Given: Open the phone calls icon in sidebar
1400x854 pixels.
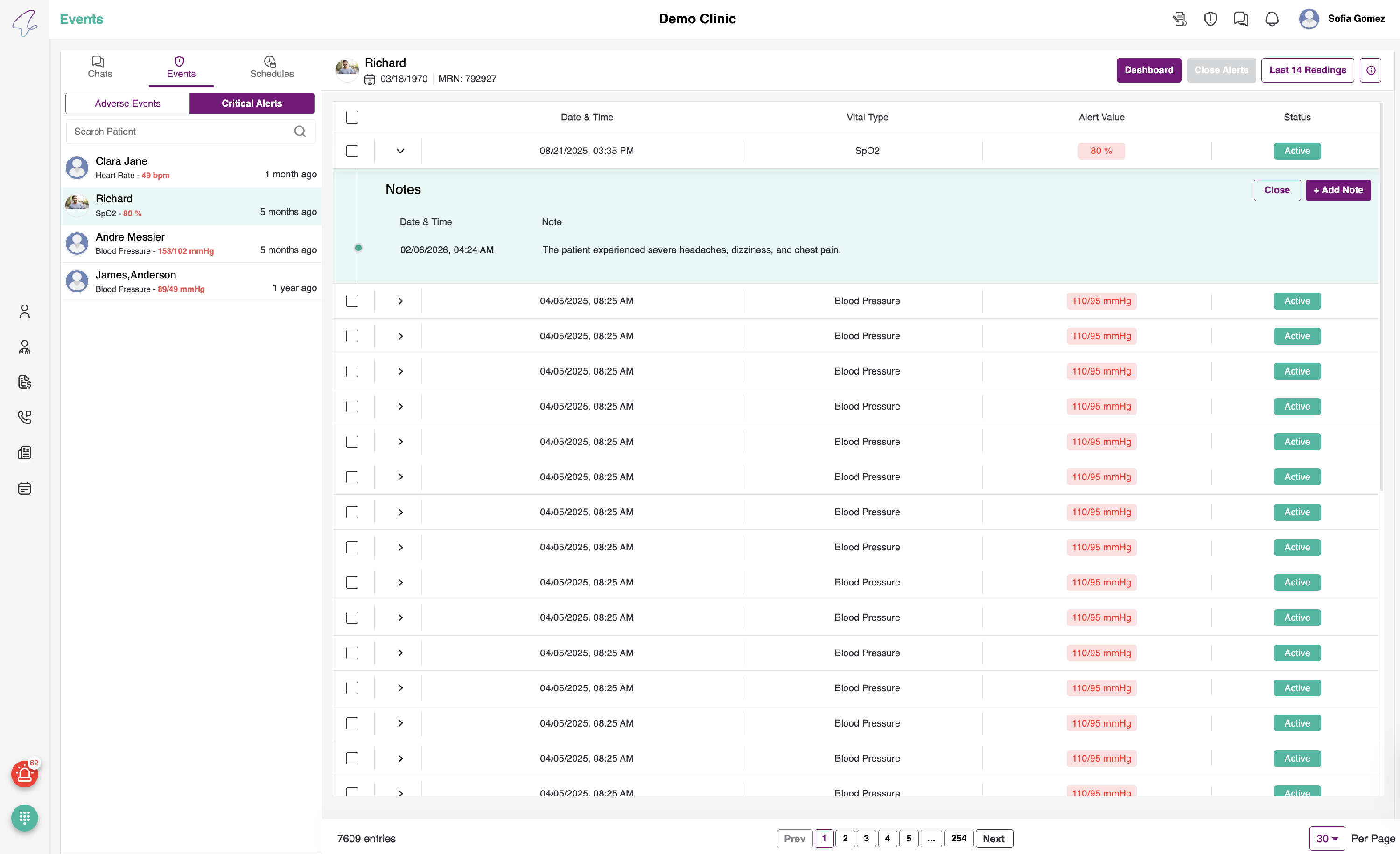Looking at the screenshot, I should pyautogui.click(x=24, y=417).
